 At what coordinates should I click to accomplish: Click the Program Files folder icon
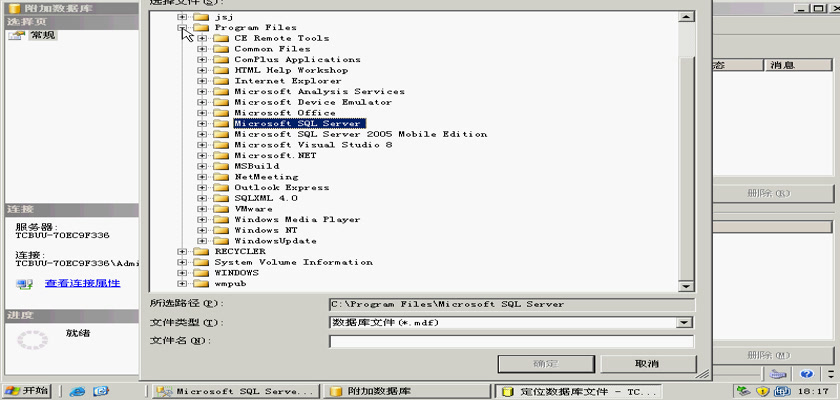201,27
